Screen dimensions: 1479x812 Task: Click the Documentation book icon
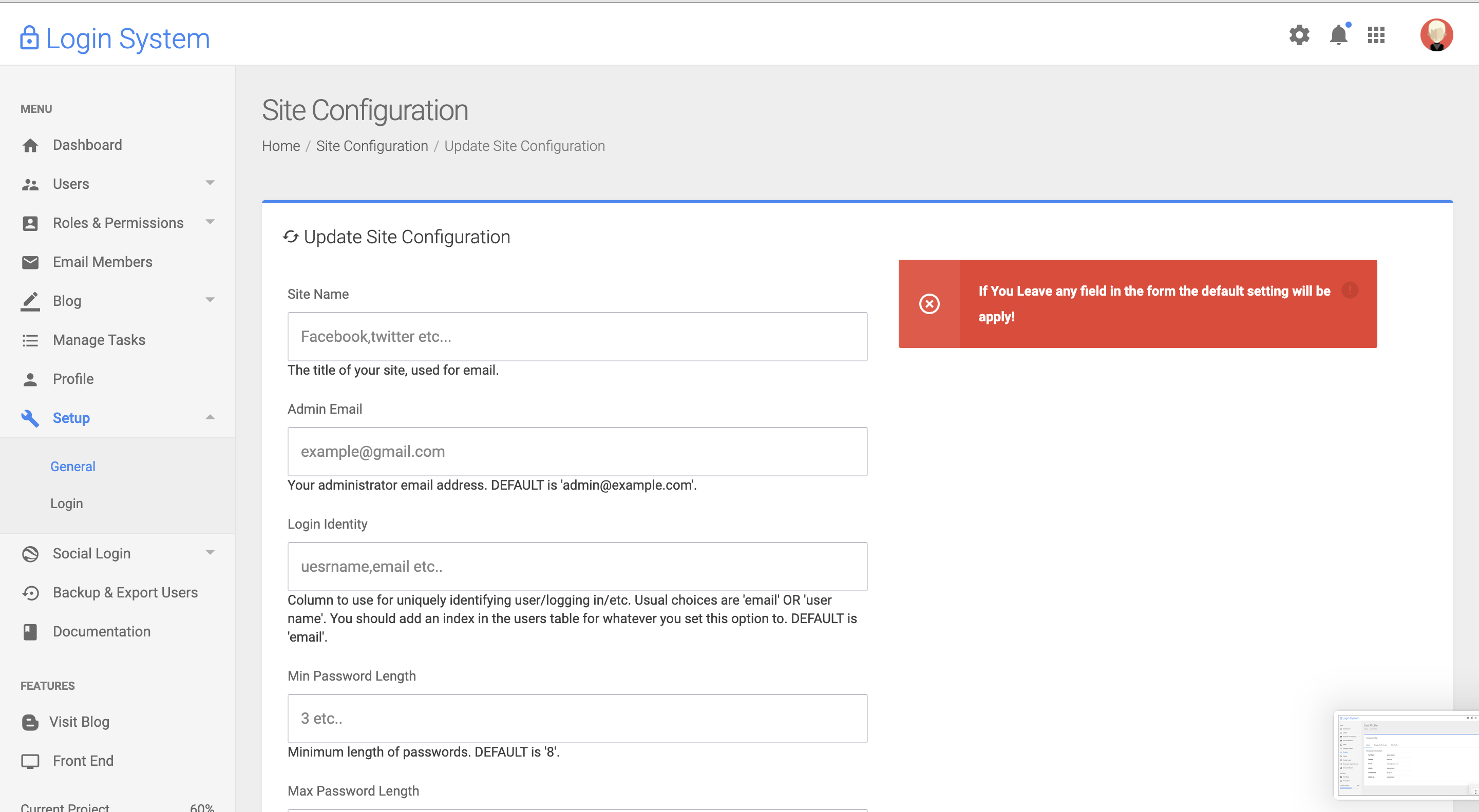(30, 632)
